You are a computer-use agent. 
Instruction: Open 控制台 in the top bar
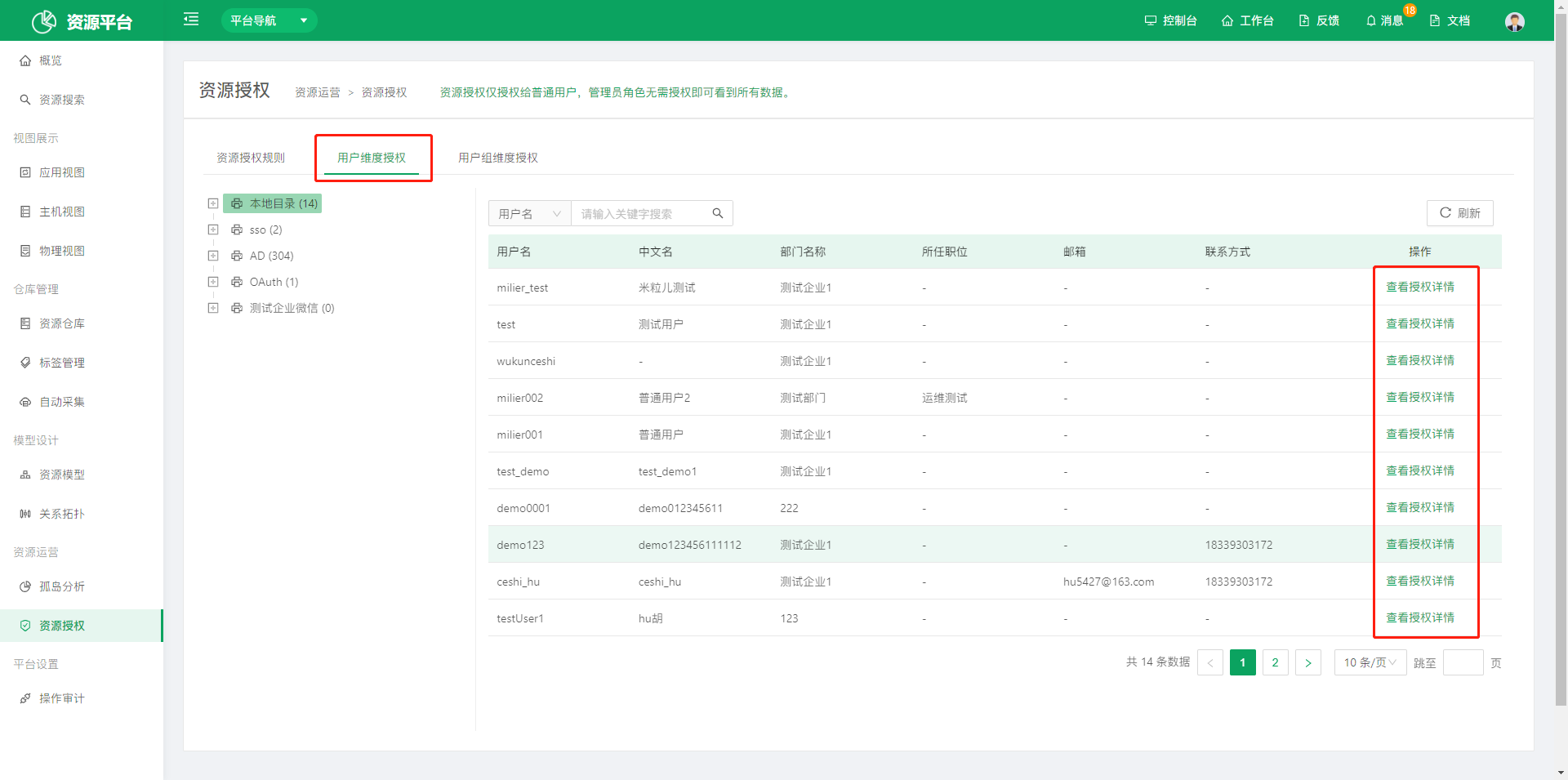pyautogui.click(x=1170, y=20)
